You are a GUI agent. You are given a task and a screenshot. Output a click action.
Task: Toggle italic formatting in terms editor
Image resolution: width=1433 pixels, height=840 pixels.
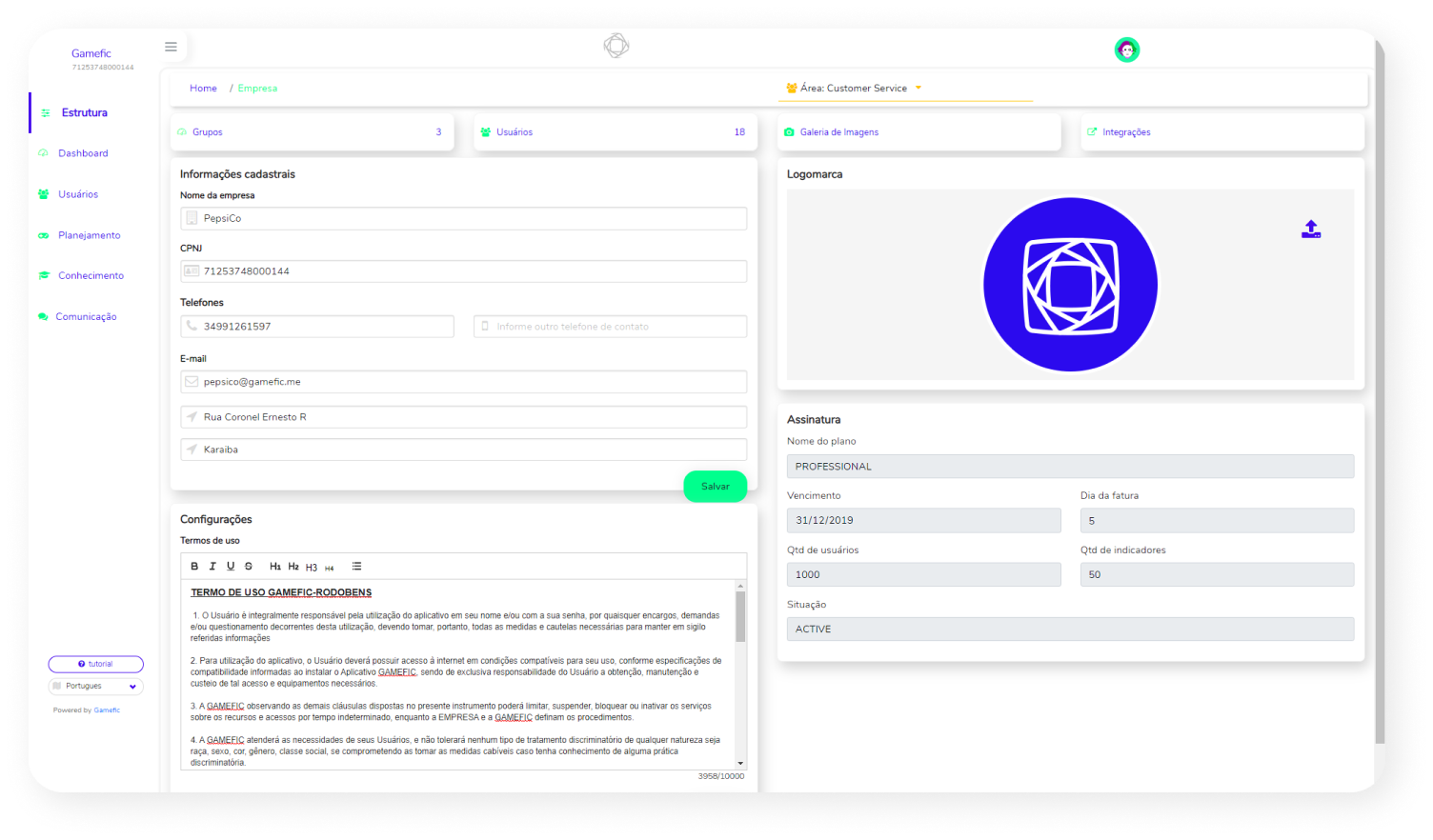212,567
